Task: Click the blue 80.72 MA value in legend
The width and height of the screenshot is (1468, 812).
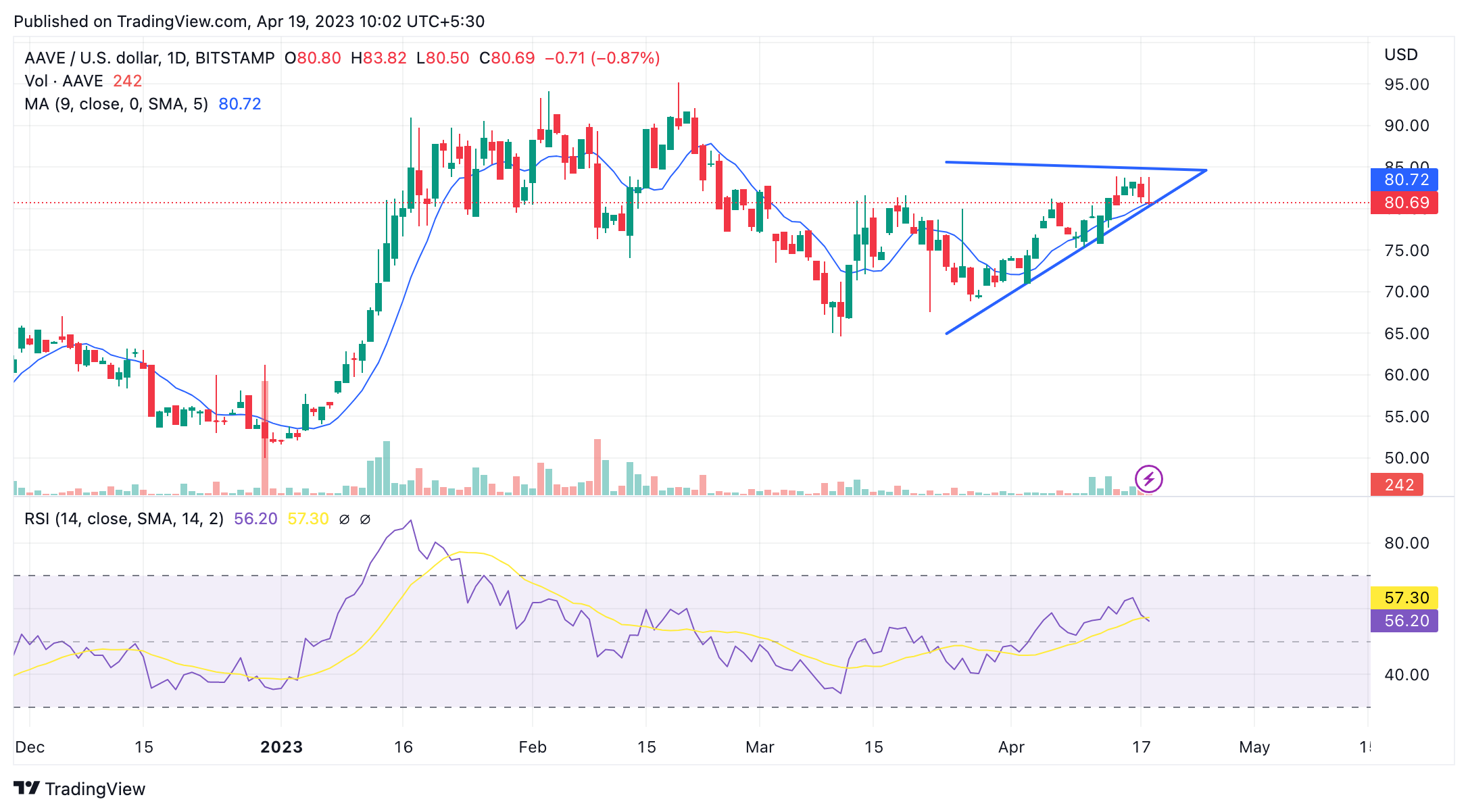Action: pyautogui.click(x=239, y=104)
